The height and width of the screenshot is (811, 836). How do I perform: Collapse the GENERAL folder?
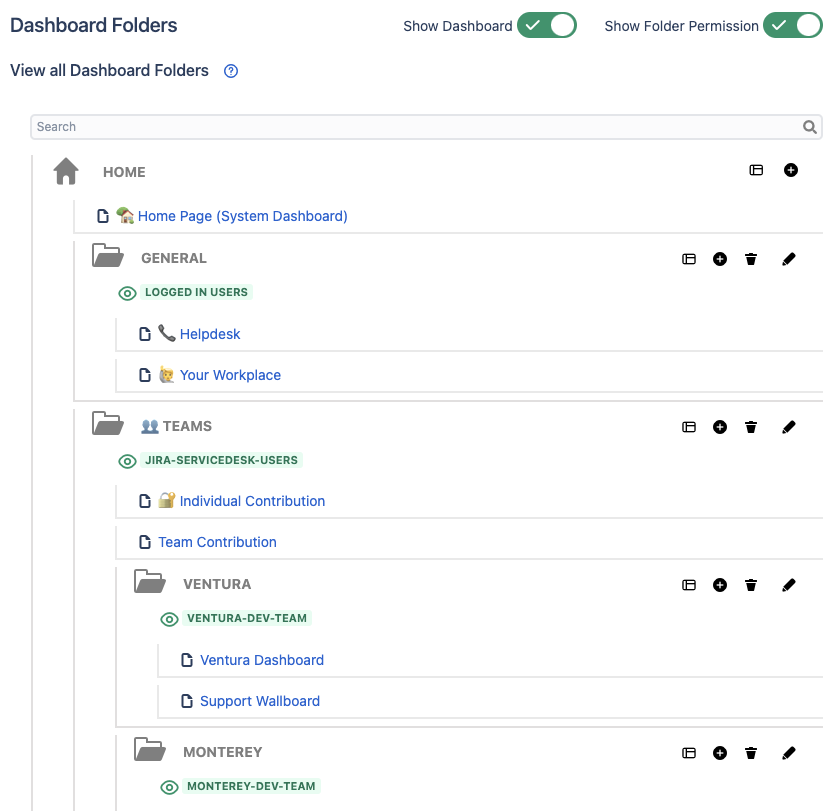[107, 257]
